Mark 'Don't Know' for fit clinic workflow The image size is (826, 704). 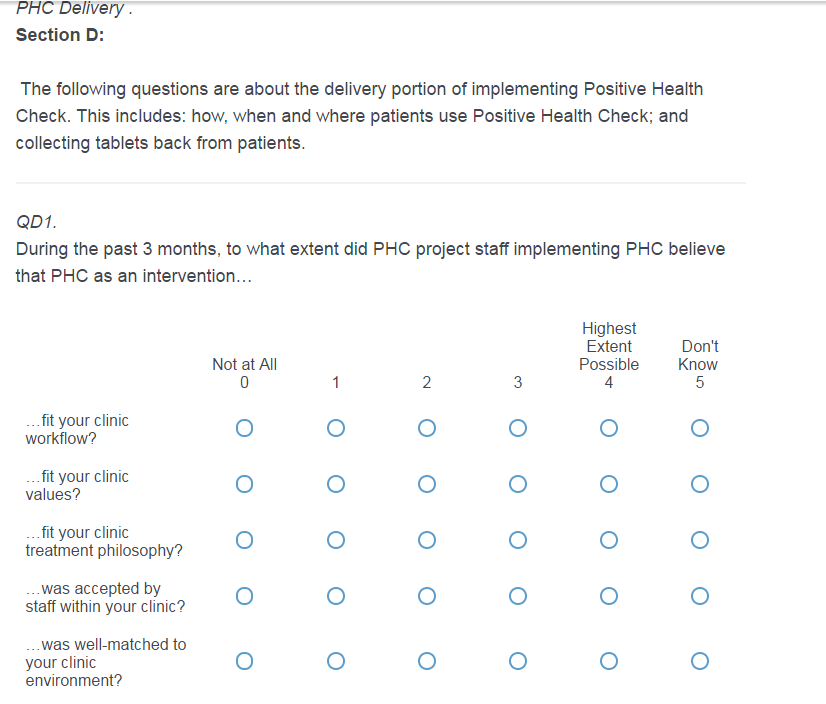pyautogui.click(x=699, y=429)
